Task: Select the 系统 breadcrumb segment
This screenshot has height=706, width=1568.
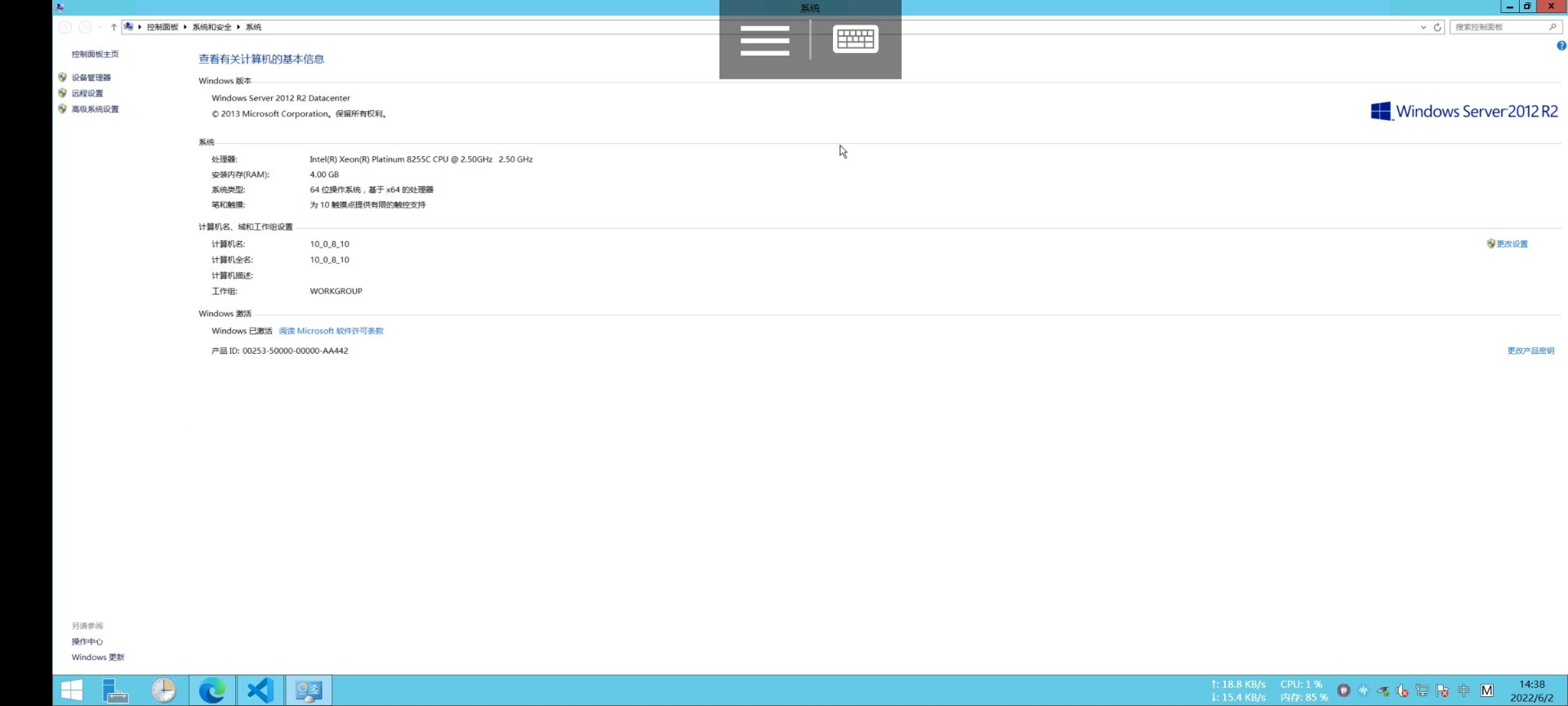Action: (x=253, y=27)
